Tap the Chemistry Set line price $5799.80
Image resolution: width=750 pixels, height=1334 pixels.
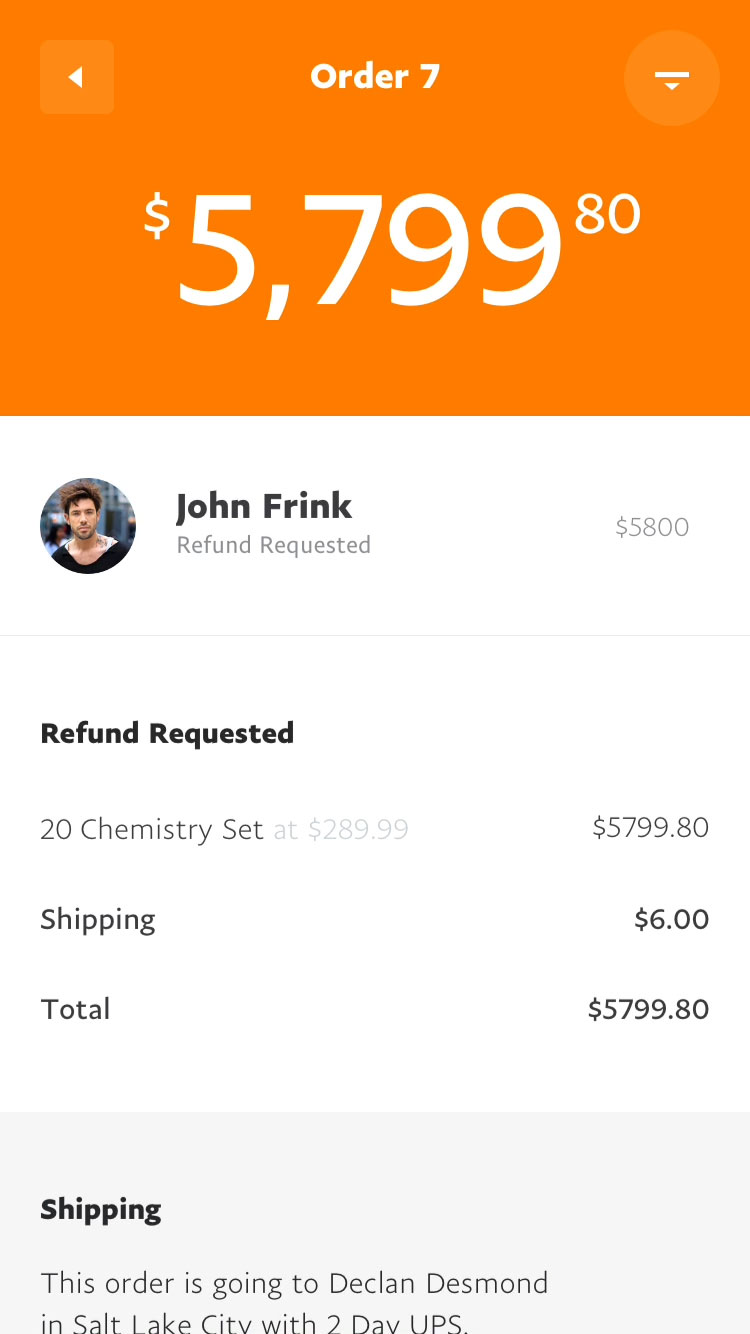tap(650, 827)
